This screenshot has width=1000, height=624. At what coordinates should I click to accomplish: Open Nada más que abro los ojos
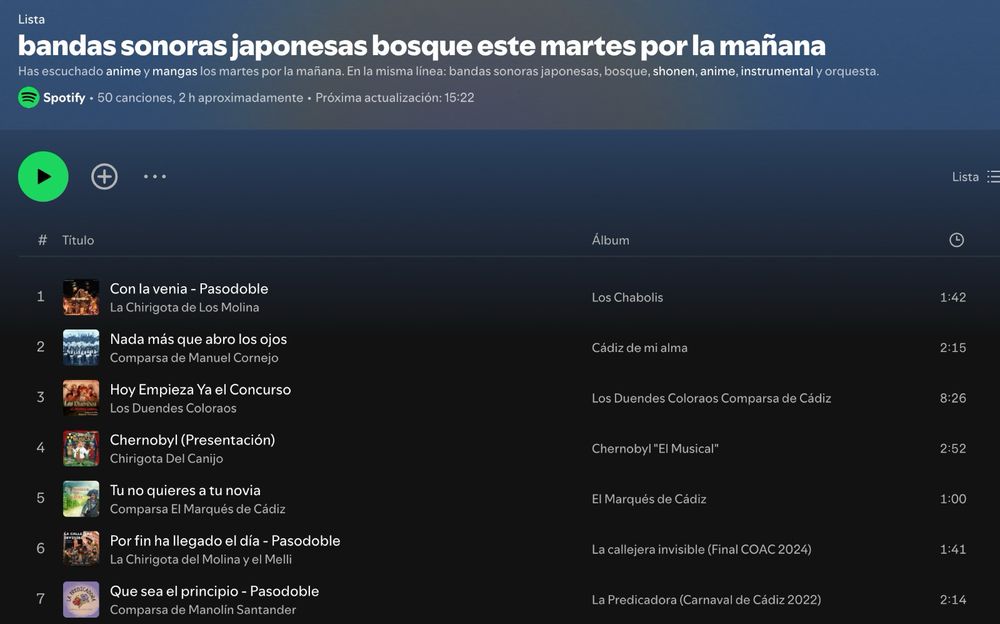tap(198, 339)
